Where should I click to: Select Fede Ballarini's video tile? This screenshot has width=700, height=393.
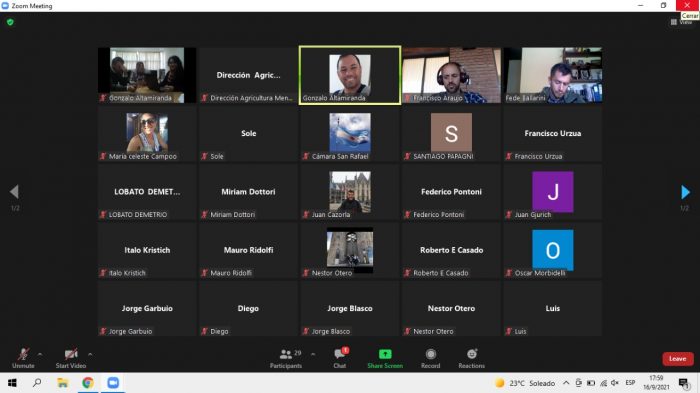pos(553,75)
